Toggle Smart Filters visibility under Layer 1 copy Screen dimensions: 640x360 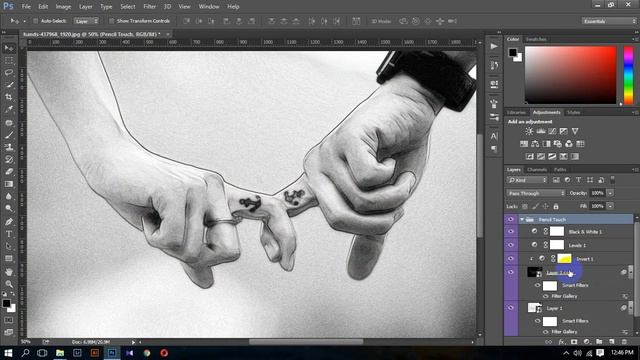(538, 285)
